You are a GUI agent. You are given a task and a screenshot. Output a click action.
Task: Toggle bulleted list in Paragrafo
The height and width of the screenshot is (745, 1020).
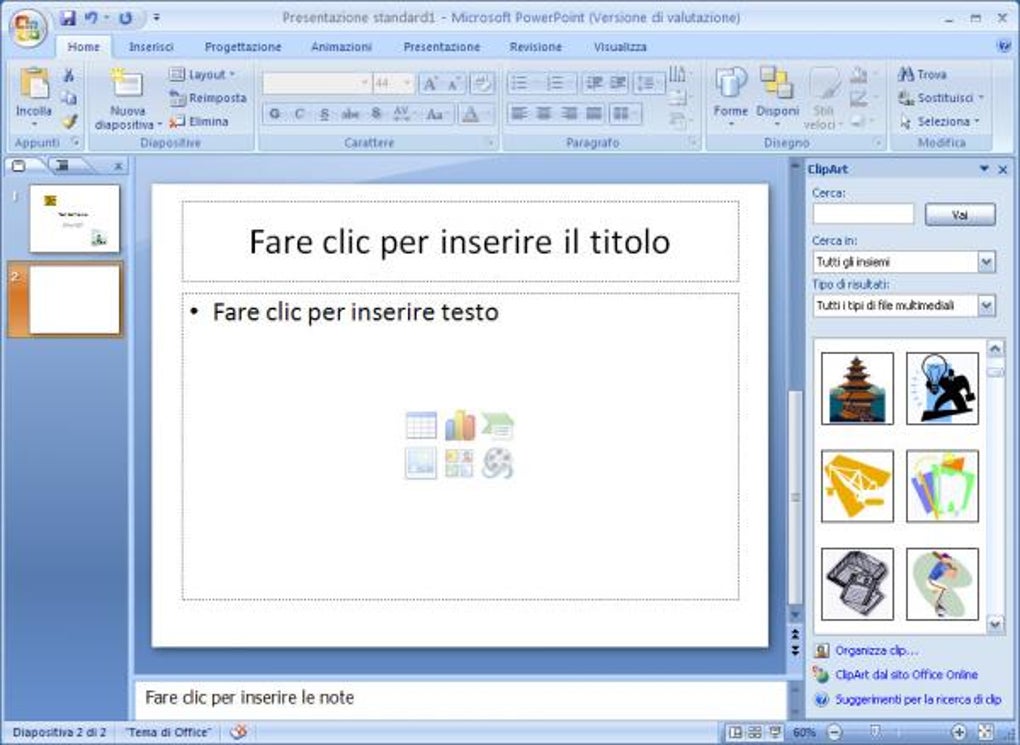(520, 83)
